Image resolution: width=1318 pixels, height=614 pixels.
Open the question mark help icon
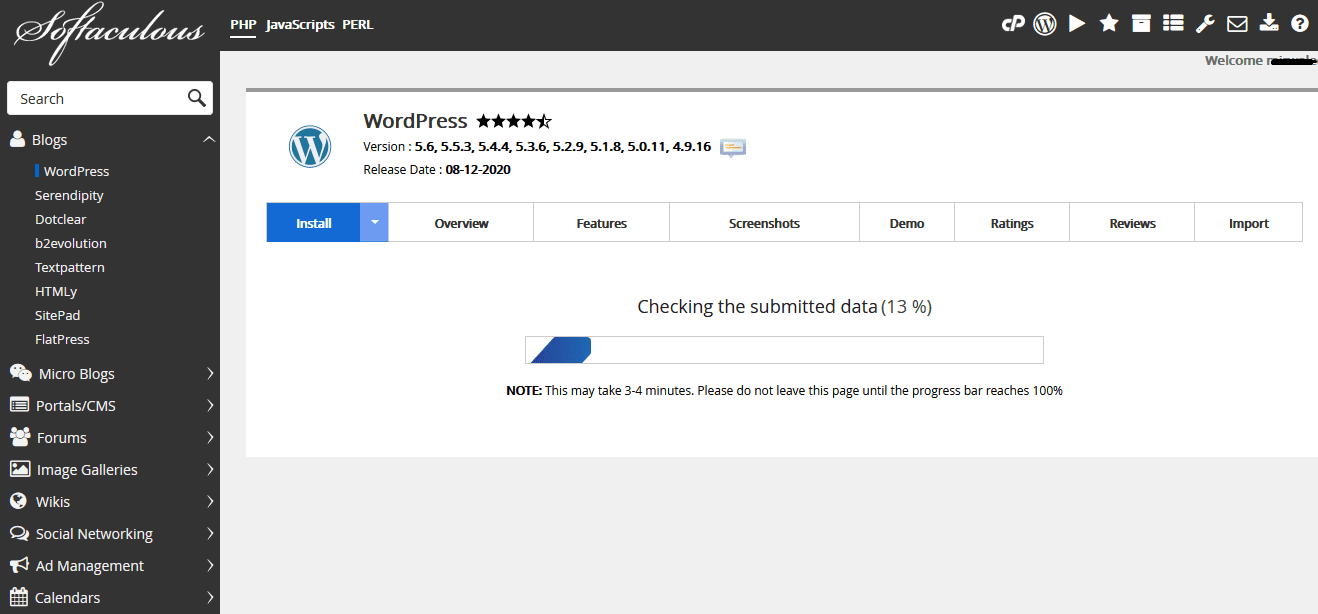(x=1300, y=23)
